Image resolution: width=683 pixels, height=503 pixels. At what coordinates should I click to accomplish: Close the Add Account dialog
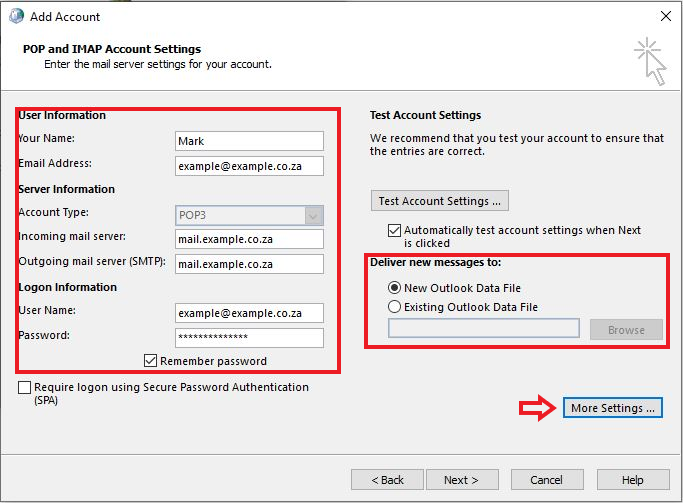[666, 16]
